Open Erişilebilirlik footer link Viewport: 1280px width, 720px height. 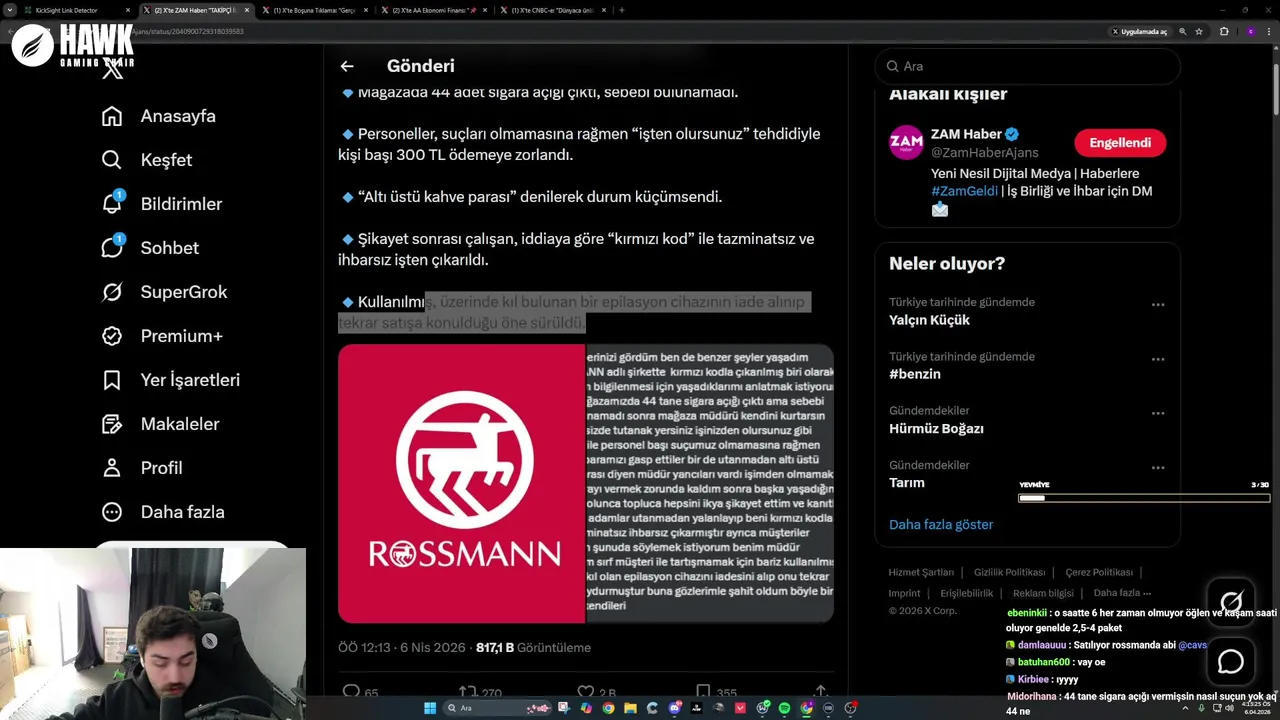pos(966,593)
